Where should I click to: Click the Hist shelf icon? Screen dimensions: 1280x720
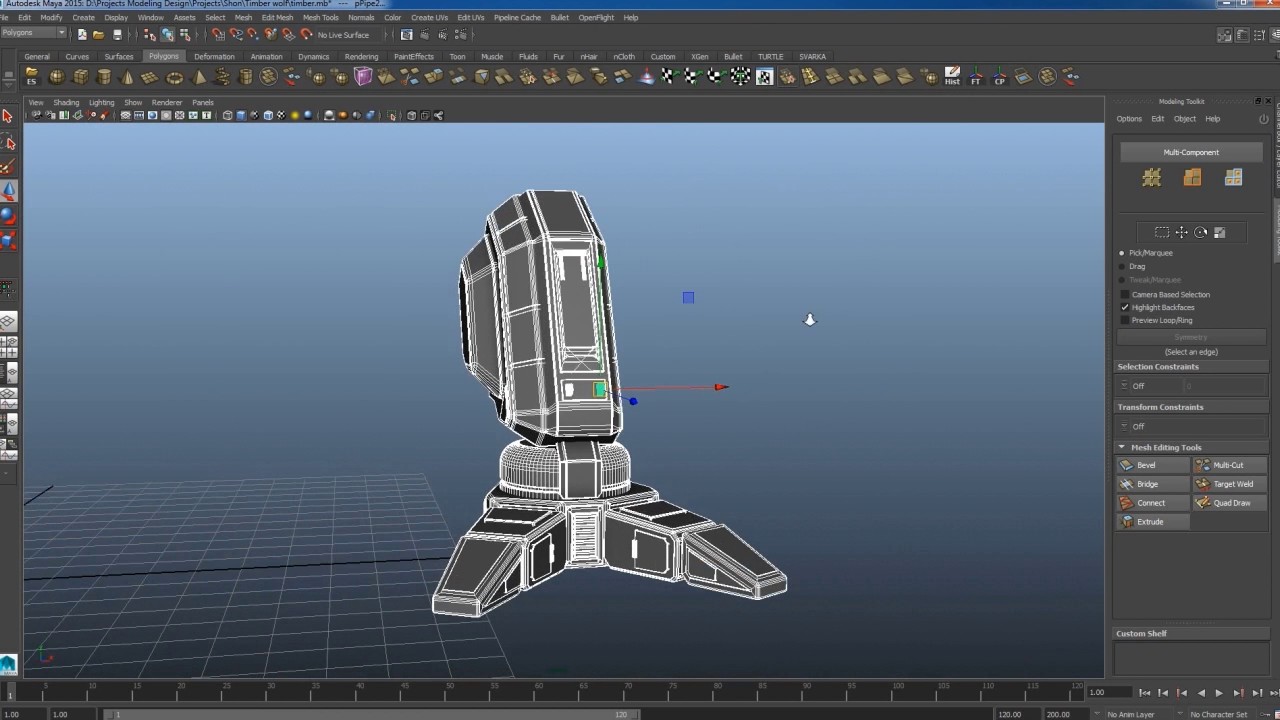tap(952, 77)
